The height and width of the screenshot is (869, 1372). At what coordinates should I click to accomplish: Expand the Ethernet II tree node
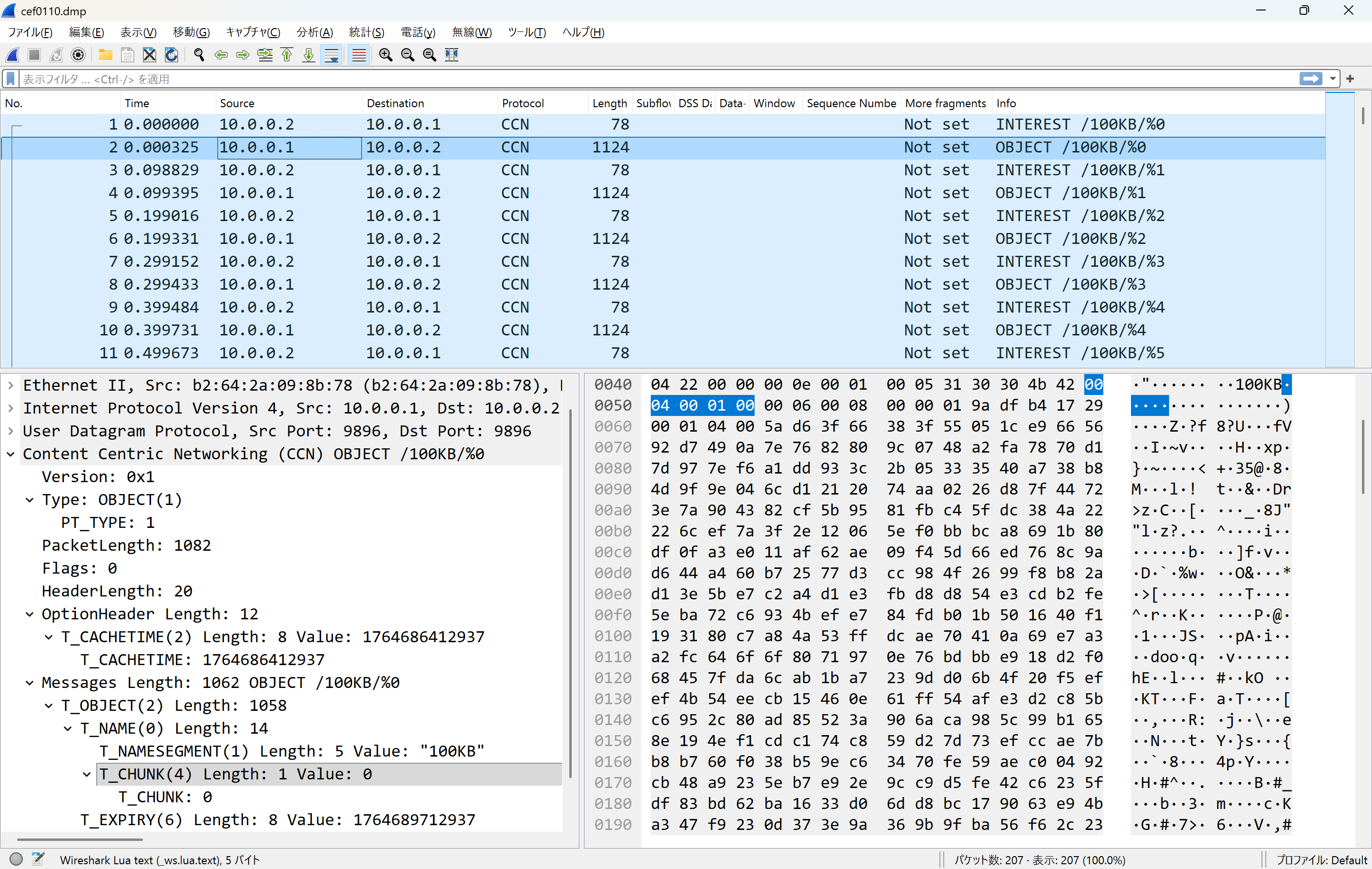click(x=11, y=386)
